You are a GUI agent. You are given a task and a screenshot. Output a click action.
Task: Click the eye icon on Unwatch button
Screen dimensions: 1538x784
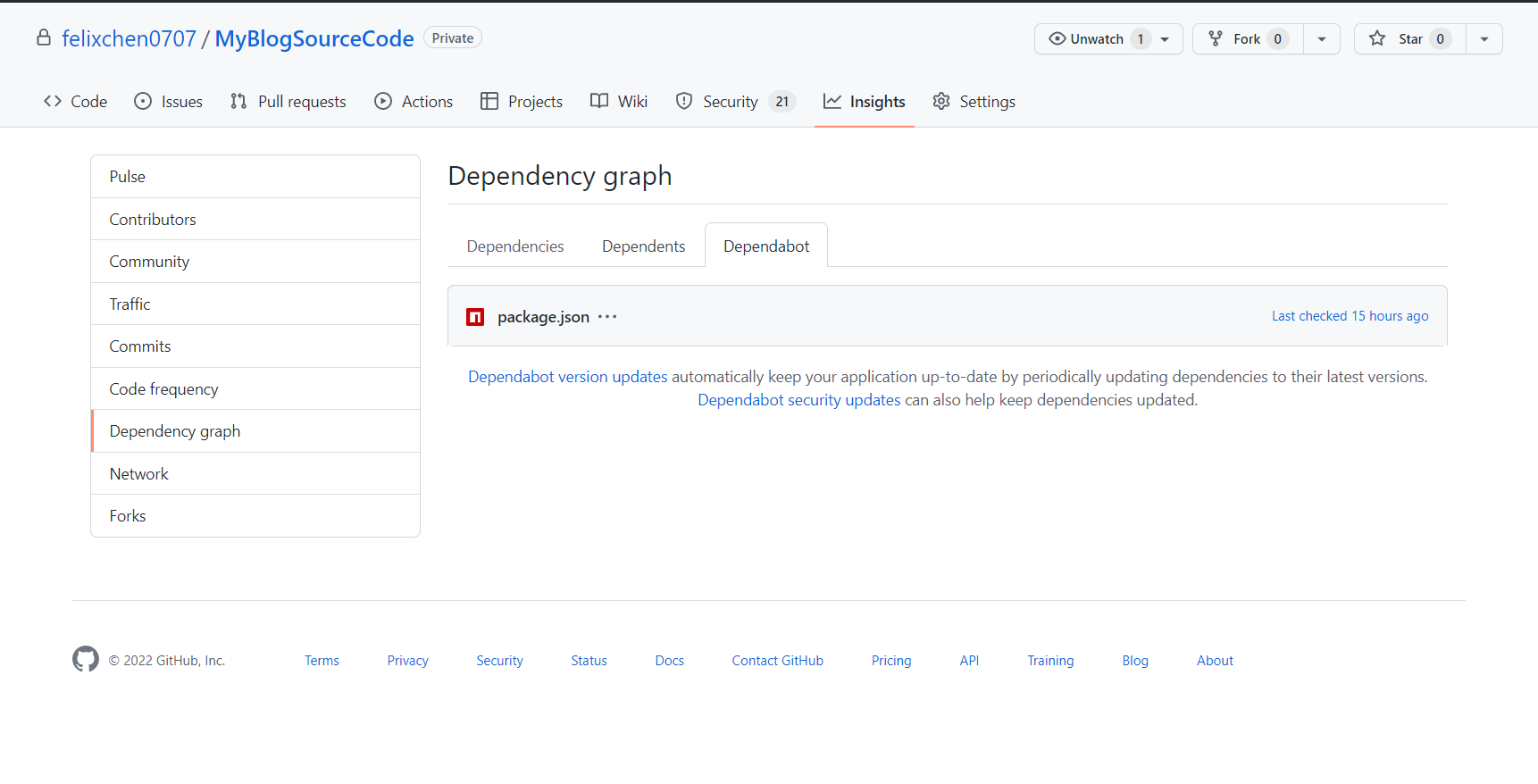[x=1057, y=38]
